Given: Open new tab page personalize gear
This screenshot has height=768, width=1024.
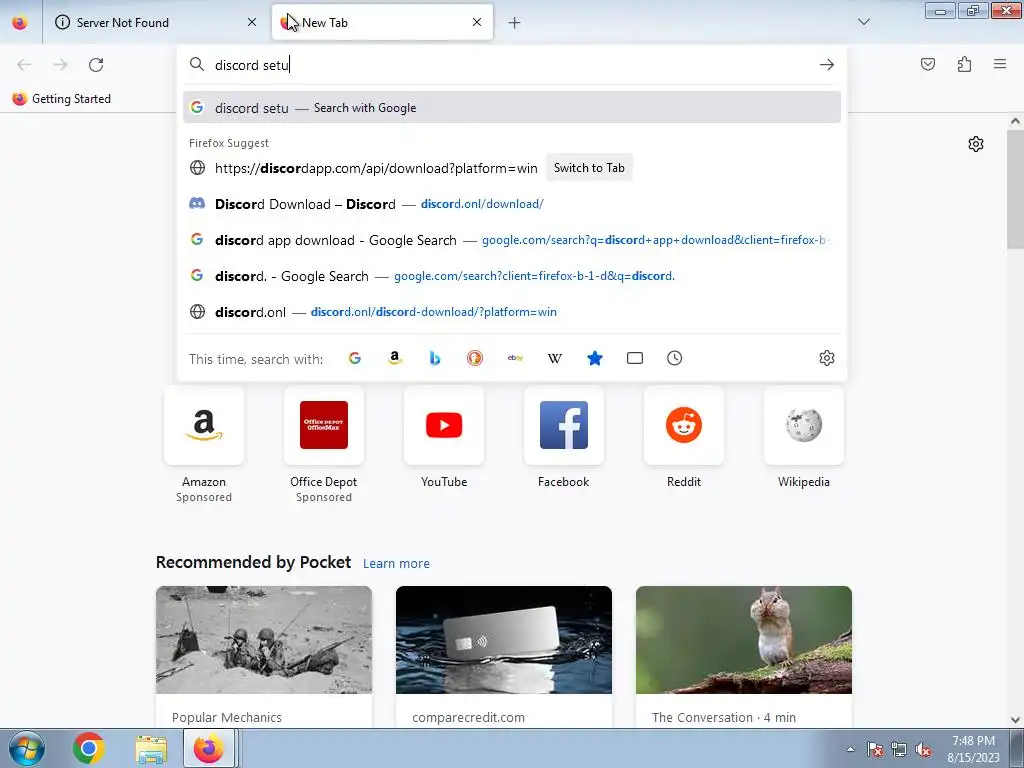Looking at the screenshot, I should coord(976,144).
